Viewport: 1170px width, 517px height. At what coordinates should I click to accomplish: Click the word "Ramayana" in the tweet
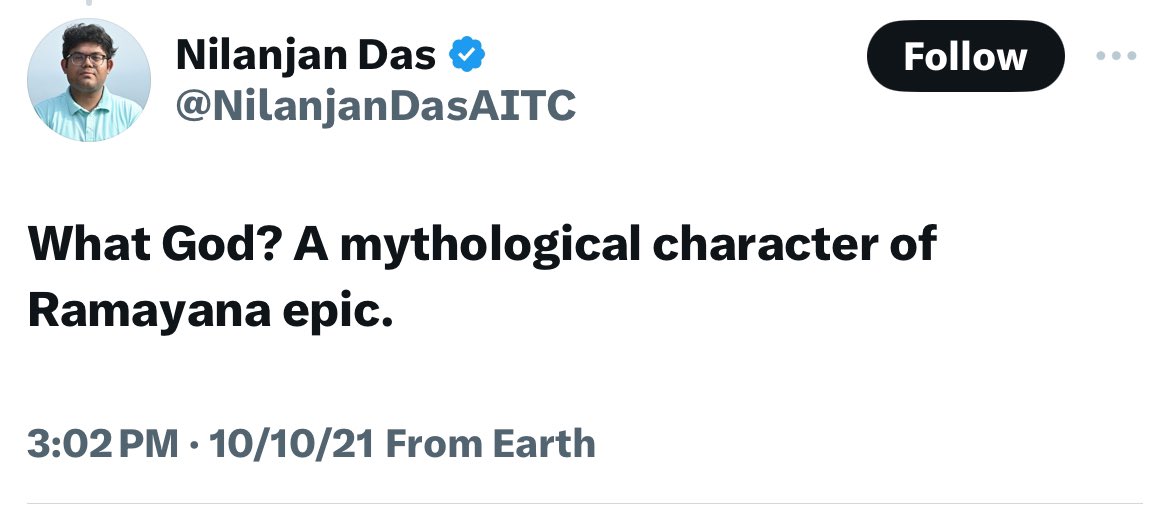(149, 311)
